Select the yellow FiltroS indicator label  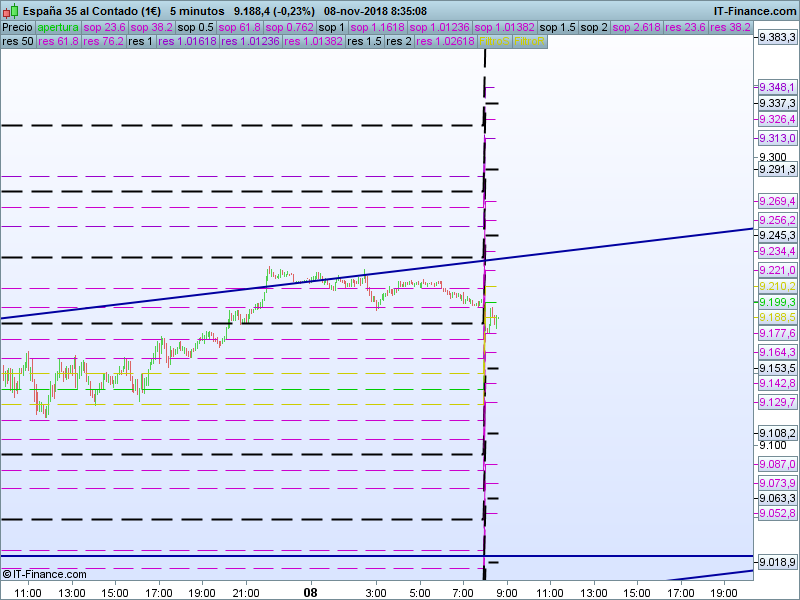pos(494,42)
